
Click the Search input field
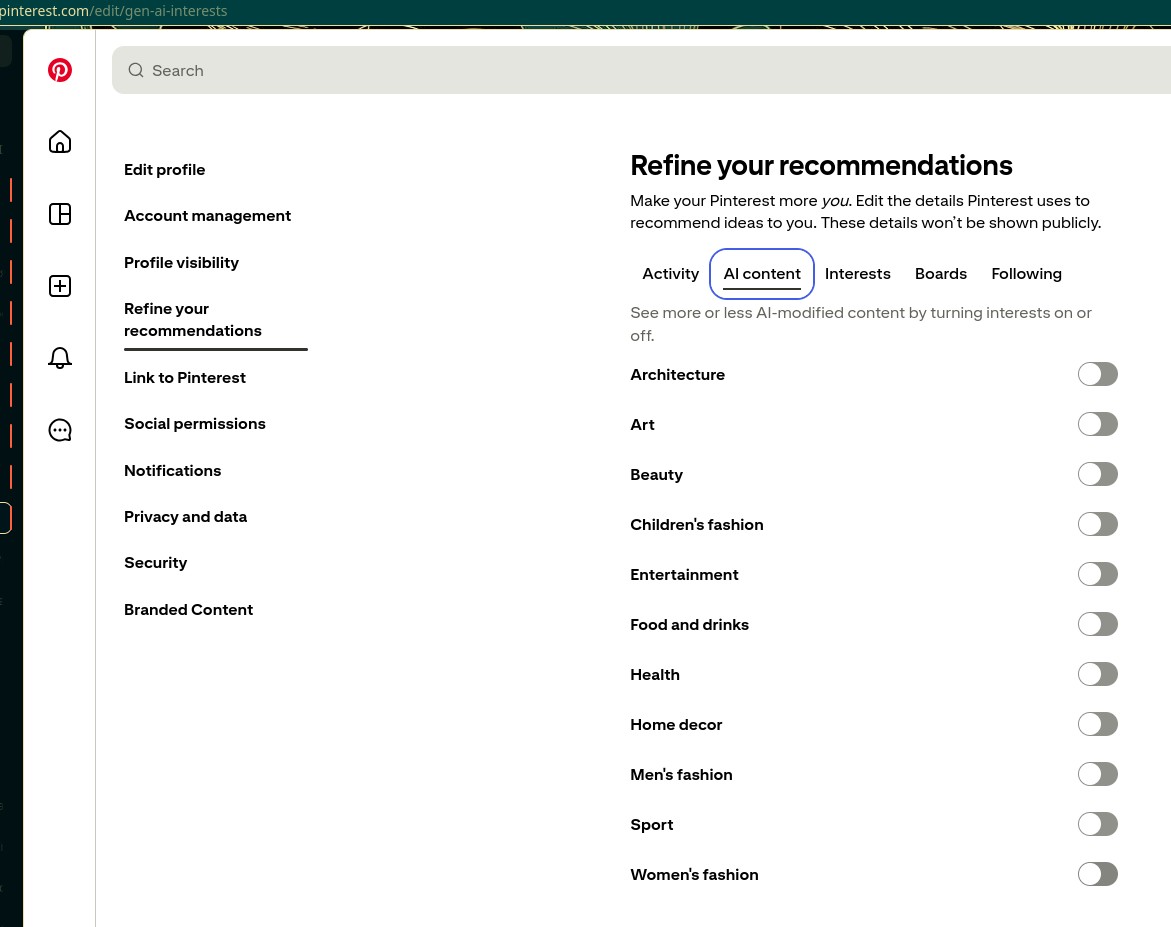click(642, 70)
